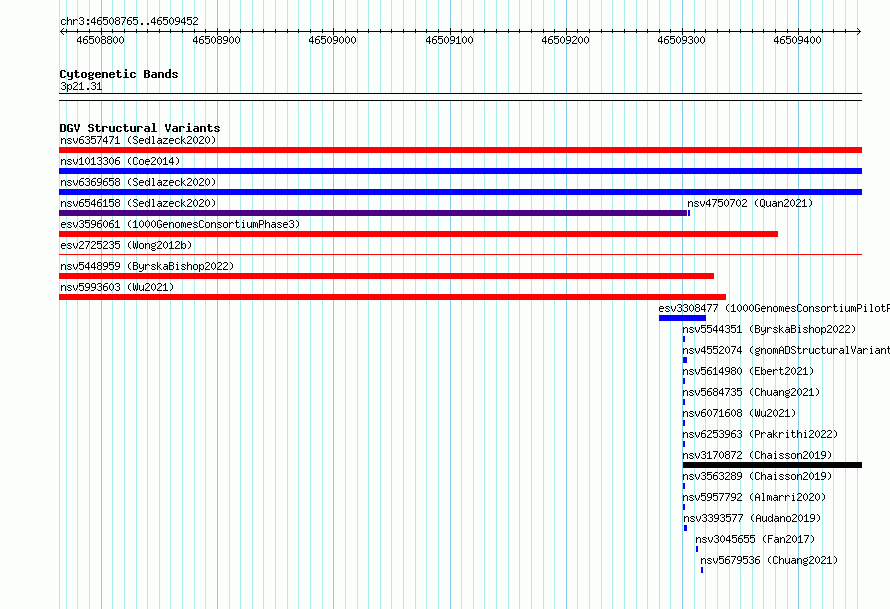
Task: Click the thin red esv2725235 line
Action: [460, 254]
